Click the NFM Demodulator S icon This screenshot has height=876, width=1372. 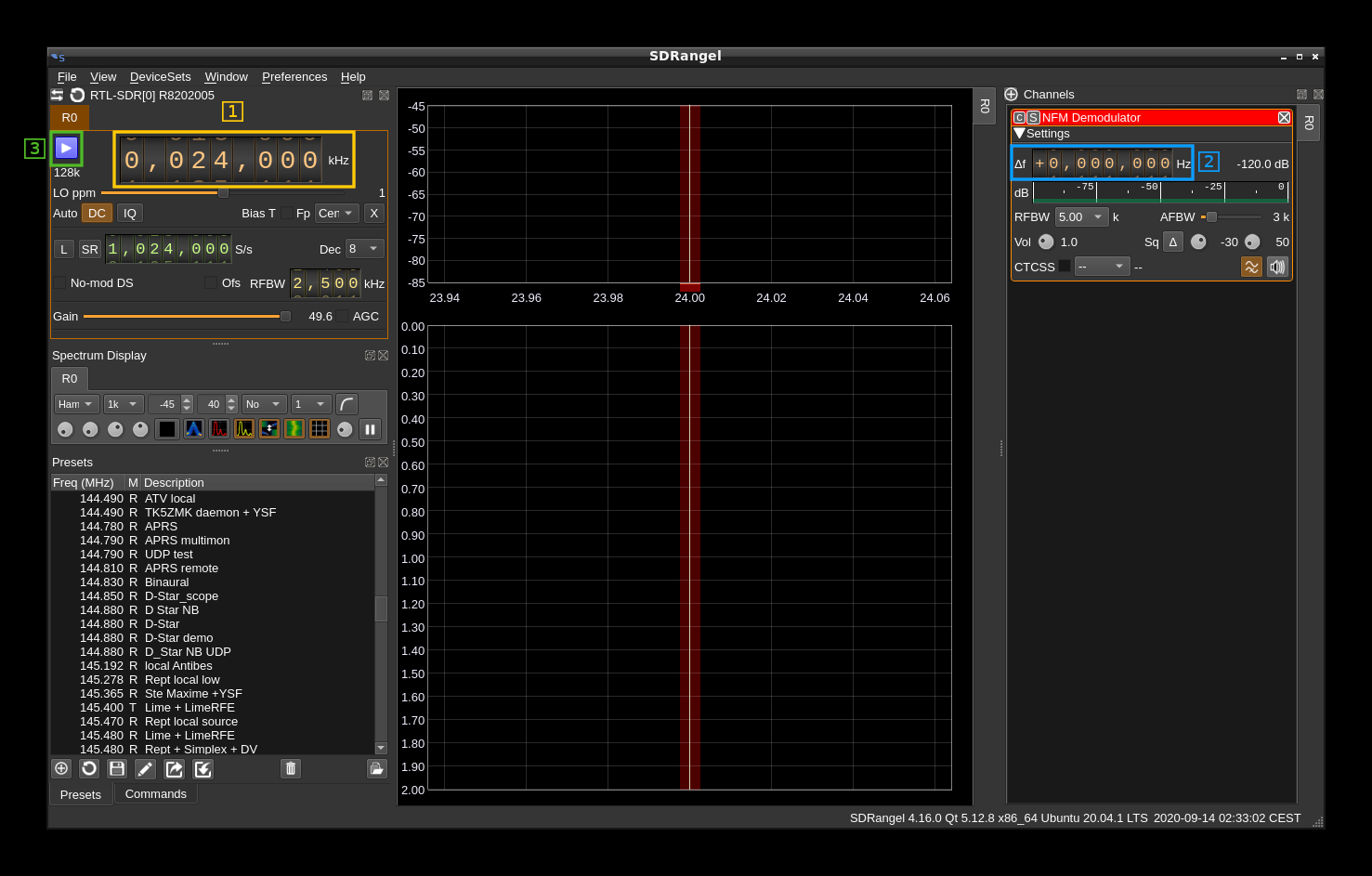click(x=1033, y=117)
